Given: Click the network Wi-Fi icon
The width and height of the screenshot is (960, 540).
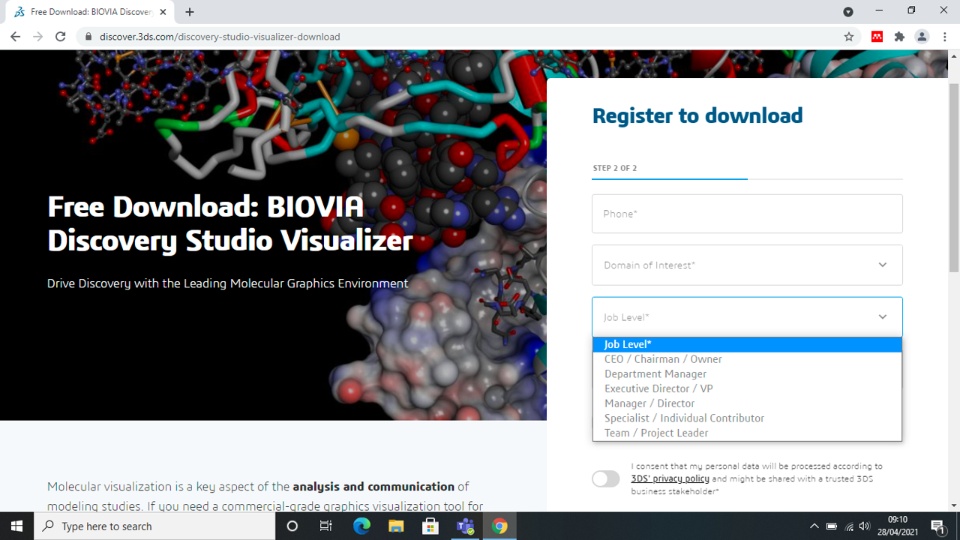Looking at the screenshot, I should (x=849, y=526).
